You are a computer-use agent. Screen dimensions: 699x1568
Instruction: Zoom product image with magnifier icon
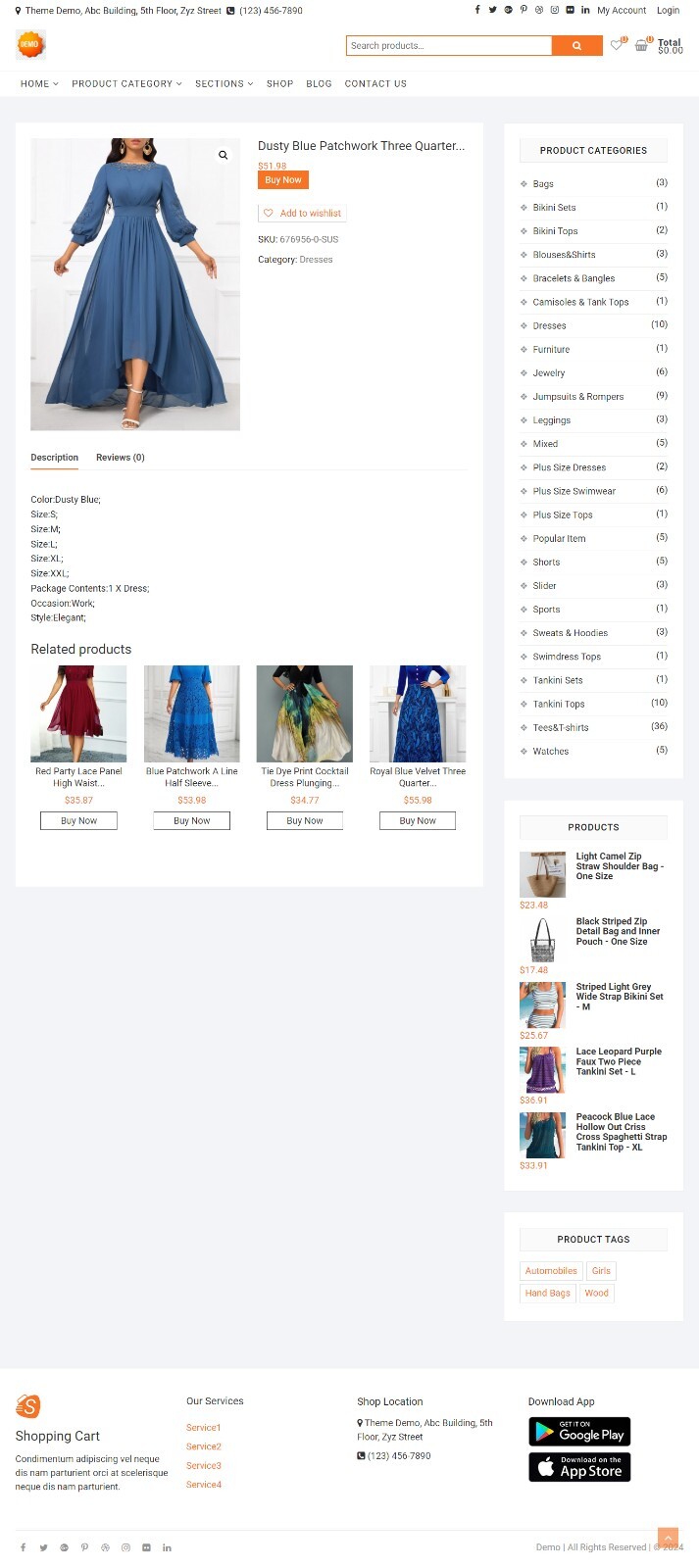(223, 155)
